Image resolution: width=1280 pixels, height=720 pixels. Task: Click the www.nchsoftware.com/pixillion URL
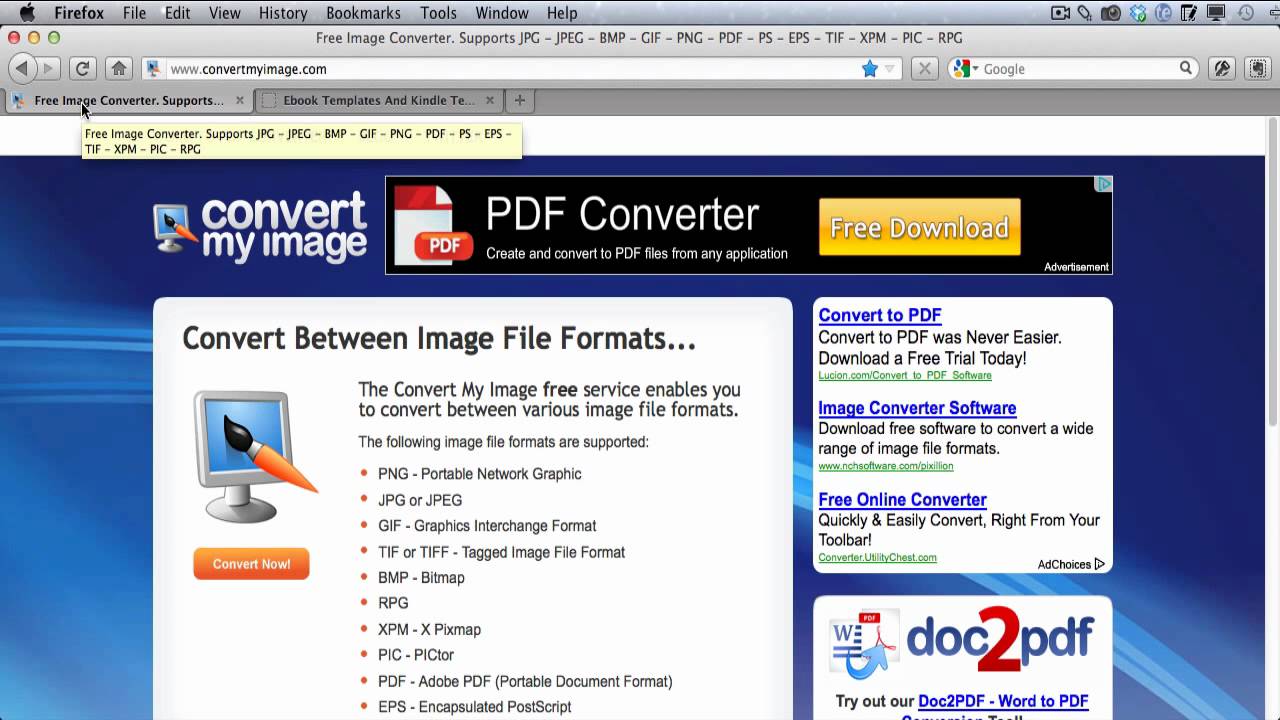pyautogui.click(x=886, y=466)
